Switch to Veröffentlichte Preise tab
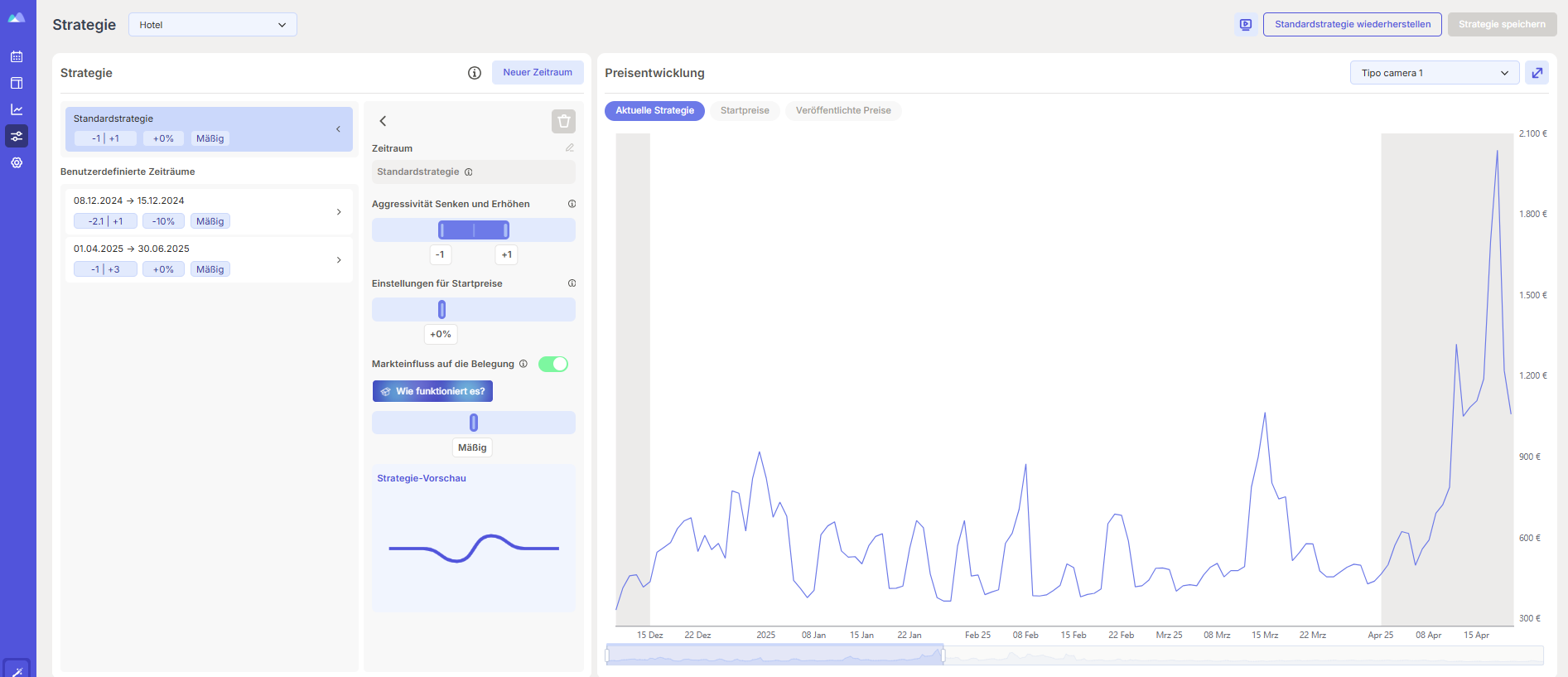The image size is (1568, 677). click(843, 111)
